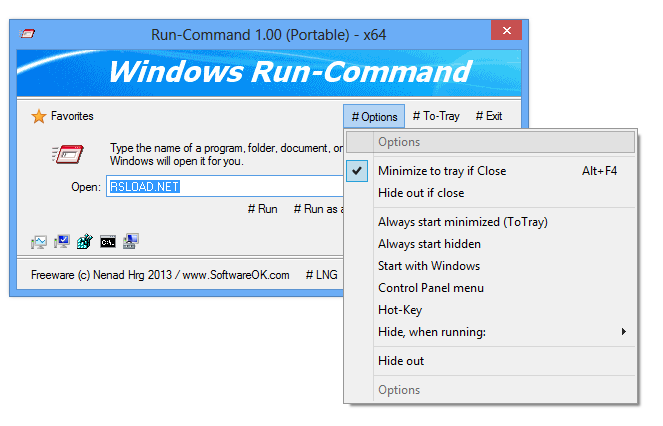Expand the Hide, when running submenu
This screenshot has height=426, width=663.
point(490,332)
